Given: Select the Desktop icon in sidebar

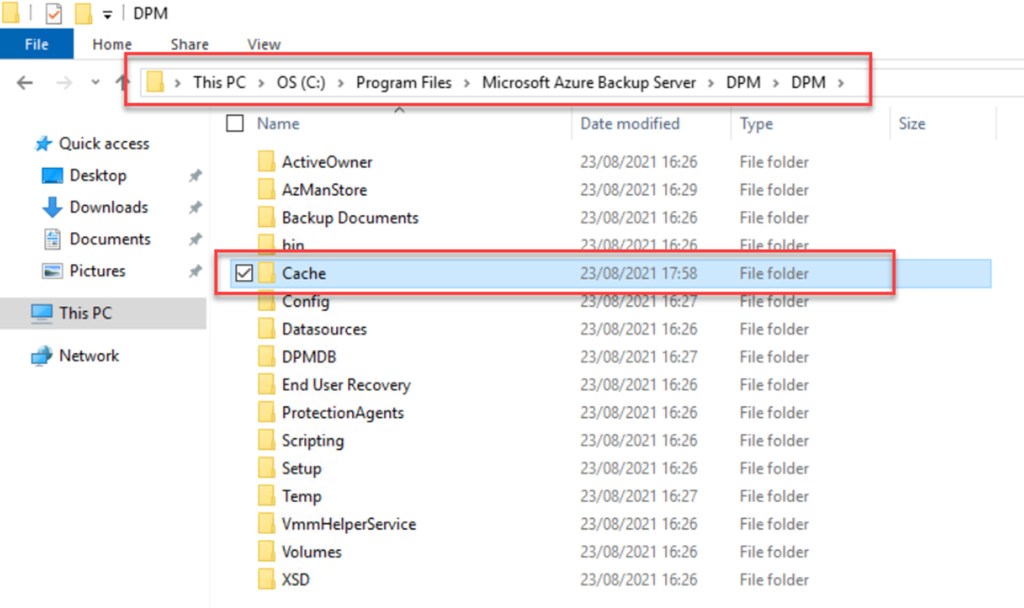Looking at the screenshot, I should click(x=52, y=176).
